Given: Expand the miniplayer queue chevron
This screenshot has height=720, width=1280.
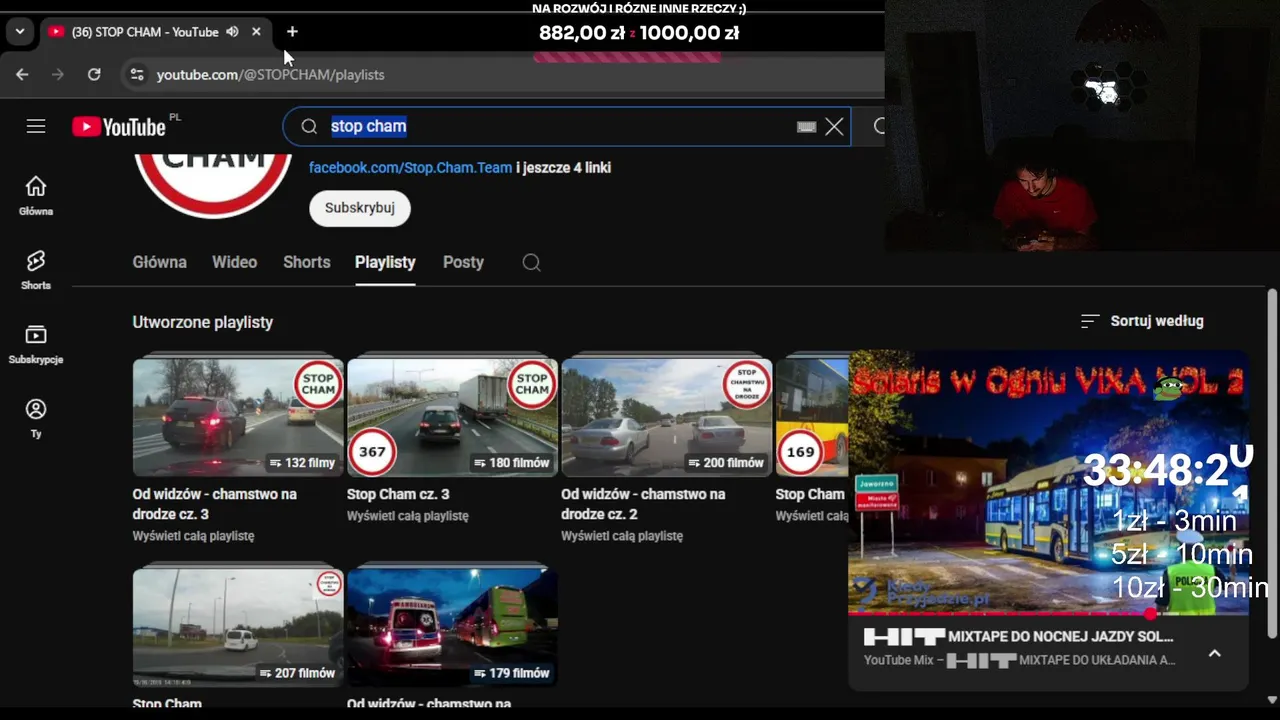Looking at the screenshot, I should point(1214,653).
